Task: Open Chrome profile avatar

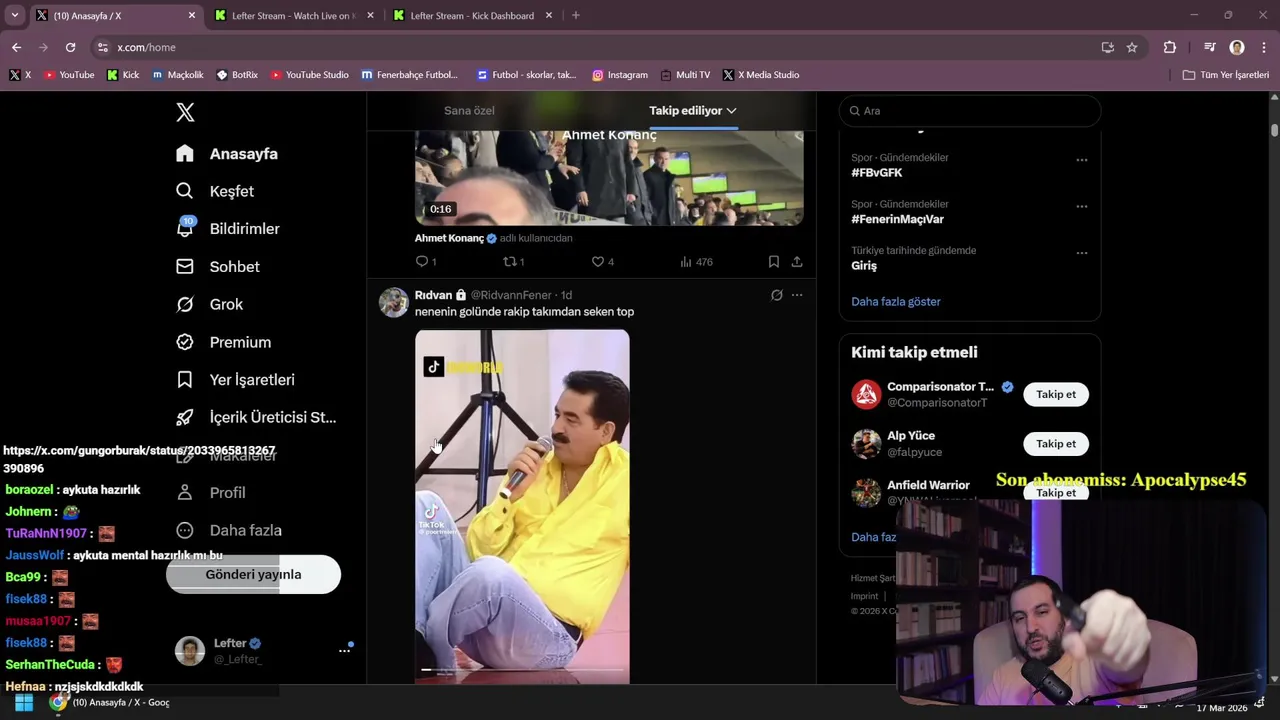Action: (x=1237, y=47)
